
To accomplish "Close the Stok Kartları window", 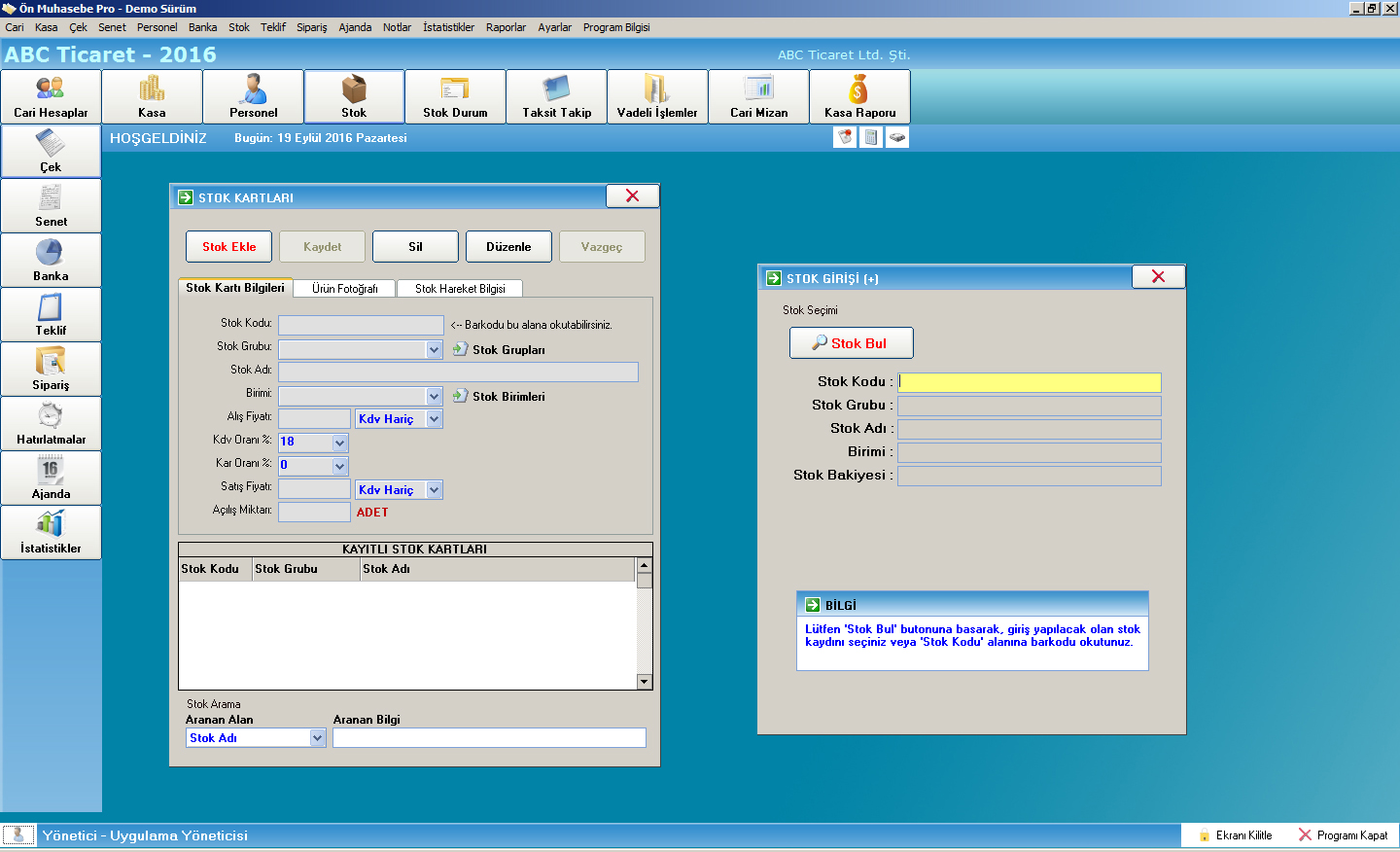I will click(632, 195).
